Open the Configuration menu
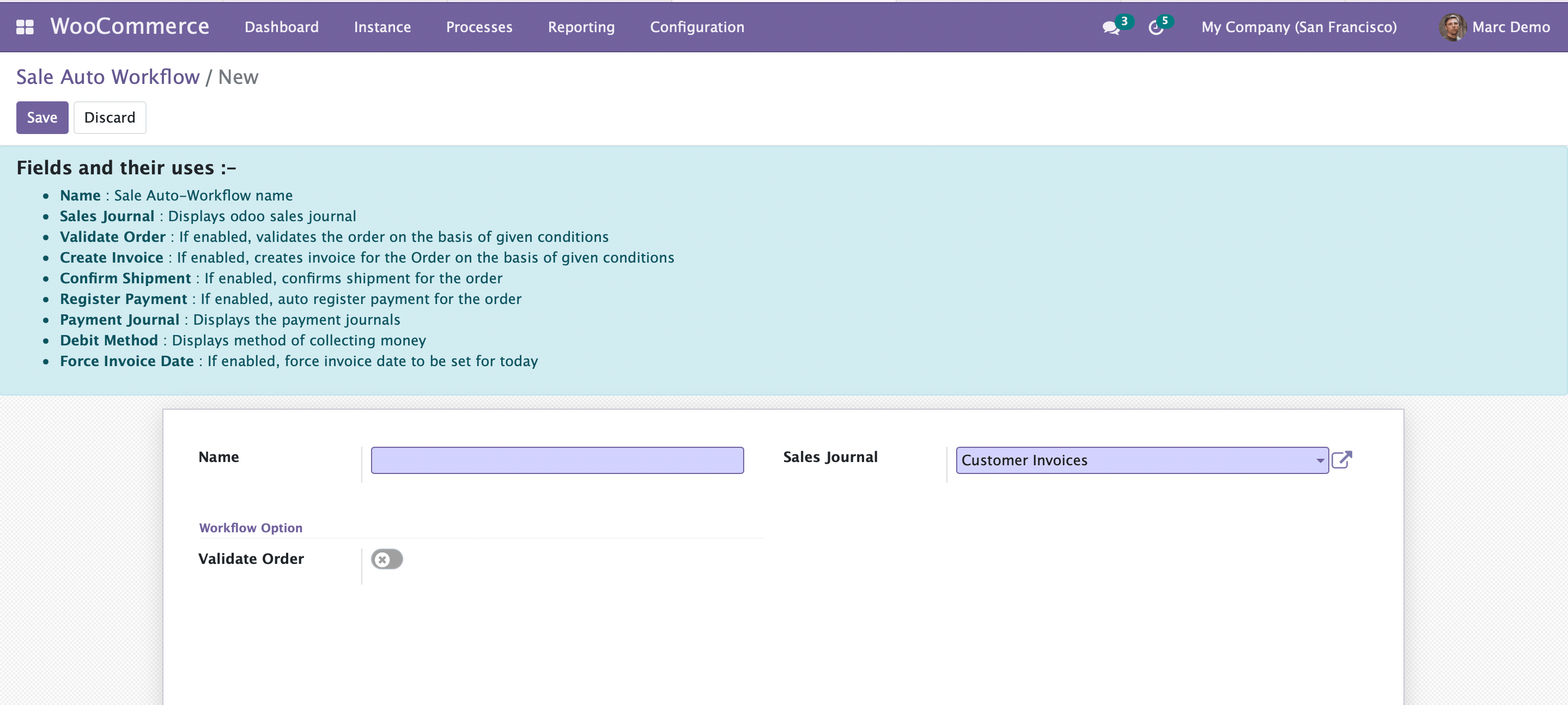This screenshot has height=705, width=1568. (697, 27)
